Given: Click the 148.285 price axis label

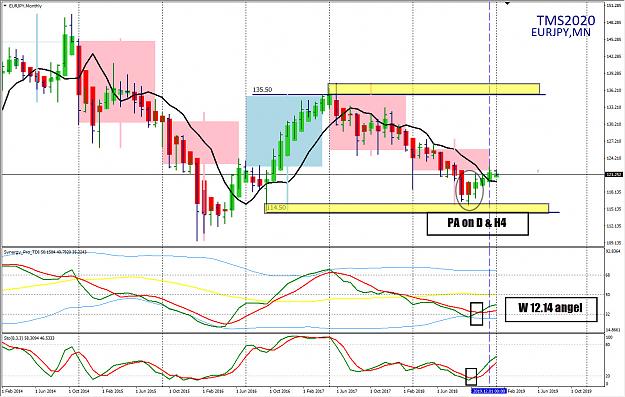Looking at the screenshot, I should point(613,23).
